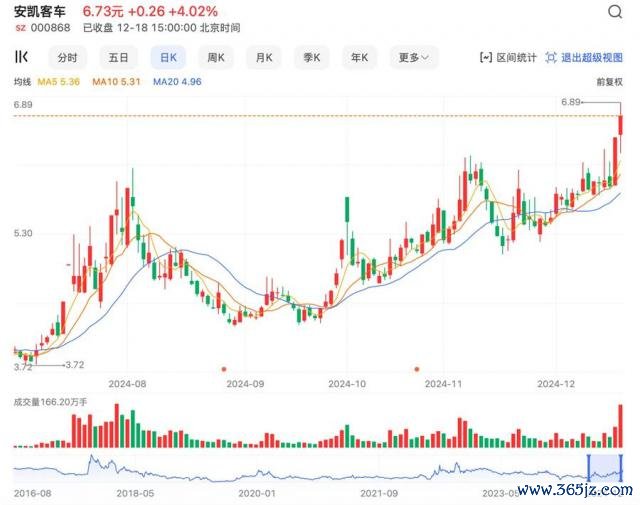Screen dimensions: 640x505
Task: Click the 2021-09 overview timeline label
Action: 379,493
